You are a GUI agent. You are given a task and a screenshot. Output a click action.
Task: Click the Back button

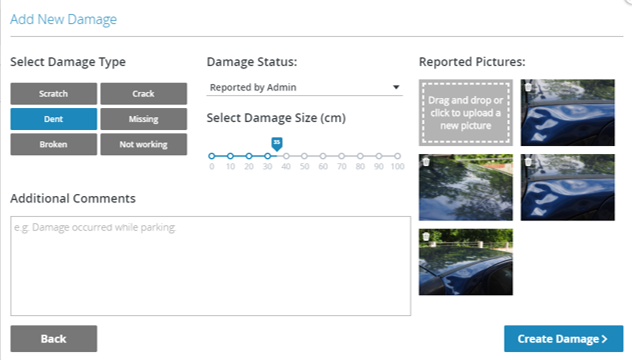pos(54,339)
